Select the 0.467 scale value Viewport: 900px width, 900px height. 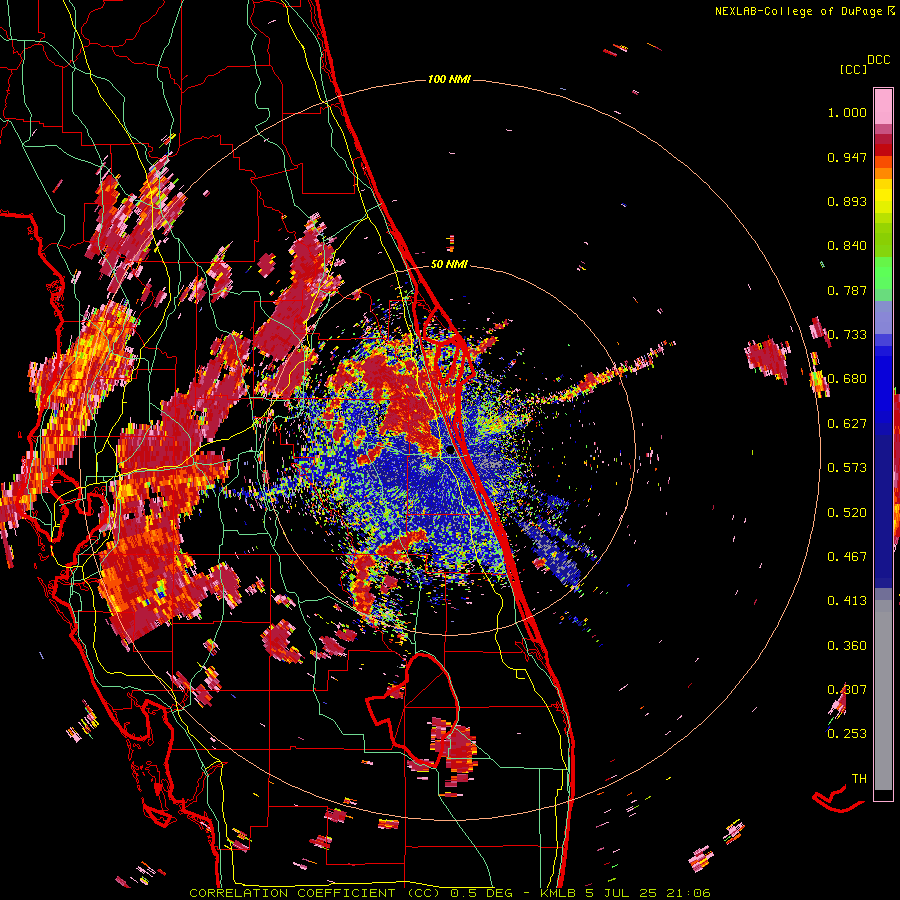[847, 557]
